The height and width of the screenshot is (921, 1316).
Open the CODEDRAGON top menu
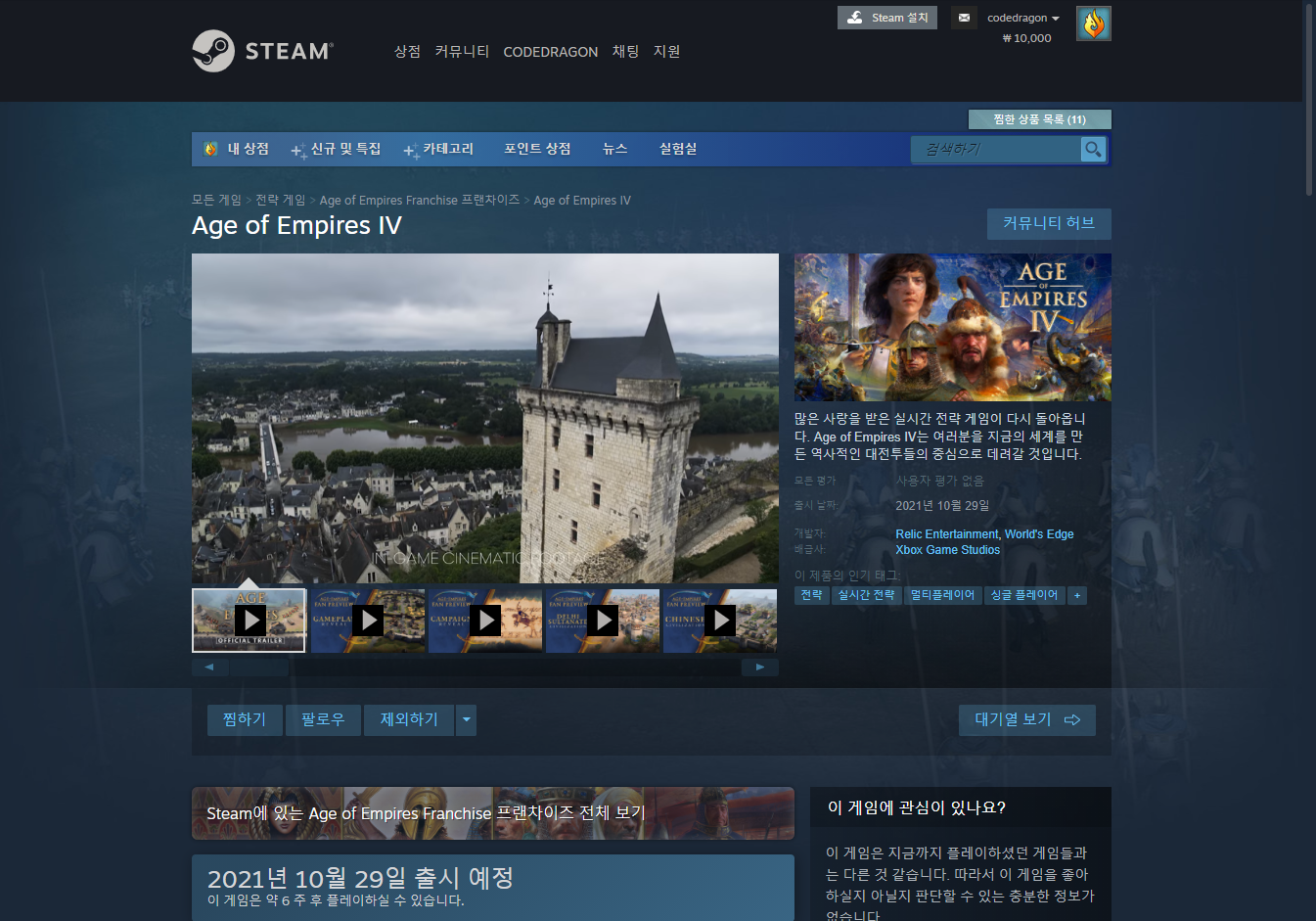(x=550, y=52)
